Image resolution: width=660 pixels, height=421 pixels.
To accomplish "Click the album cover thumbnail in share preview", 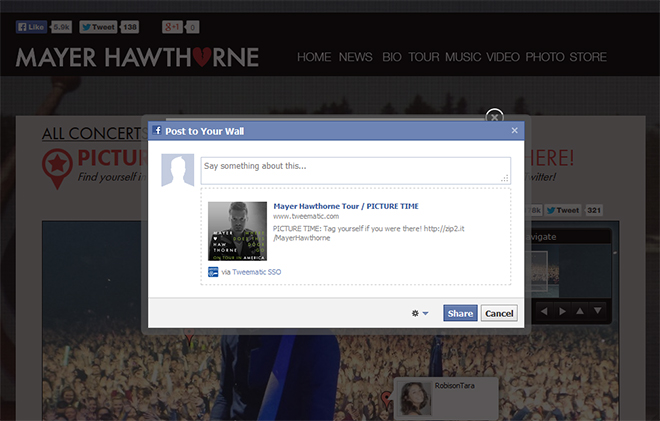I will click(237, 231).
